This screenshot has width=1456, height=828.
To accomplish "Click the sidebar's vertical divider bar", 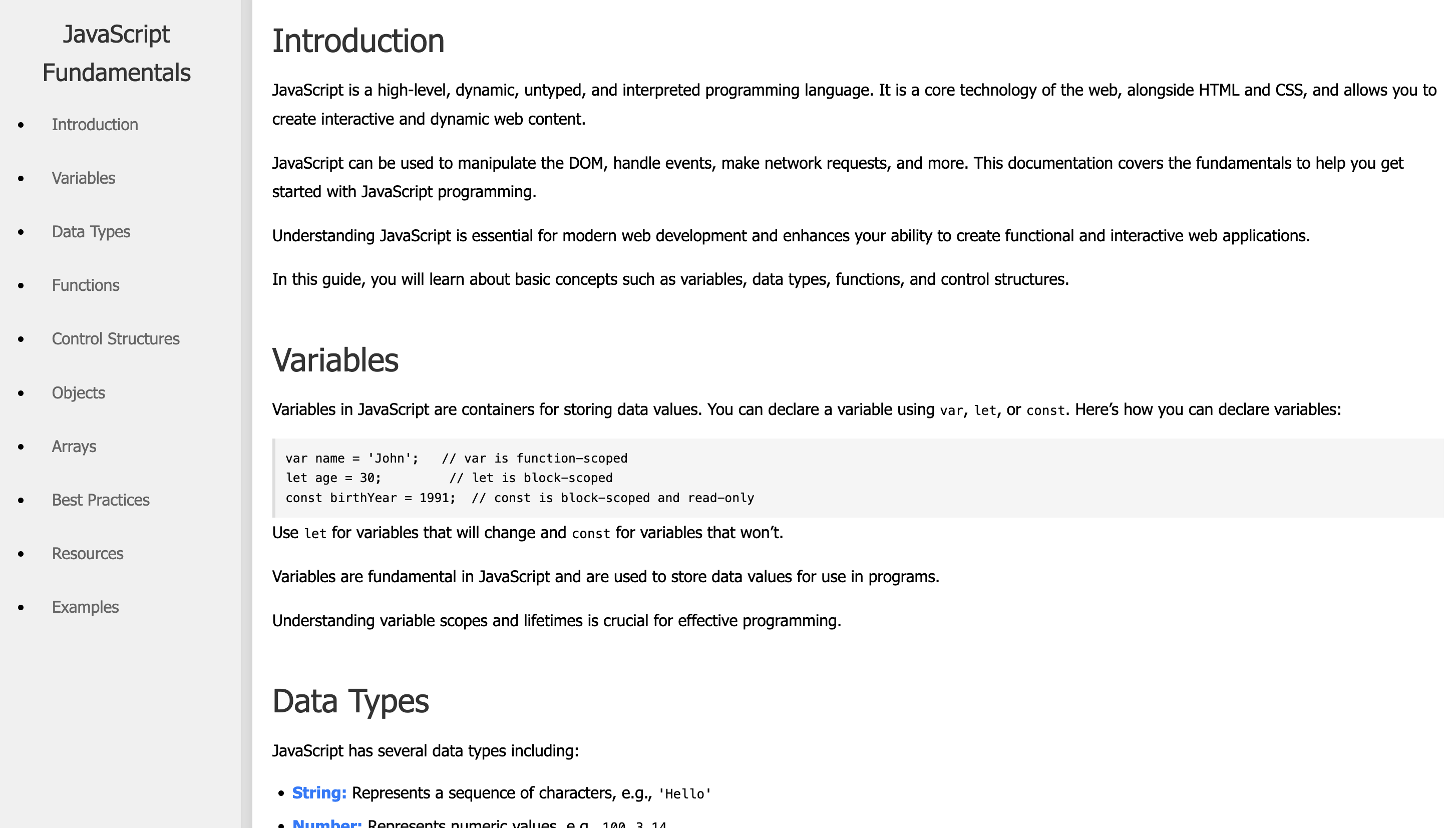I will click(246, 414).
